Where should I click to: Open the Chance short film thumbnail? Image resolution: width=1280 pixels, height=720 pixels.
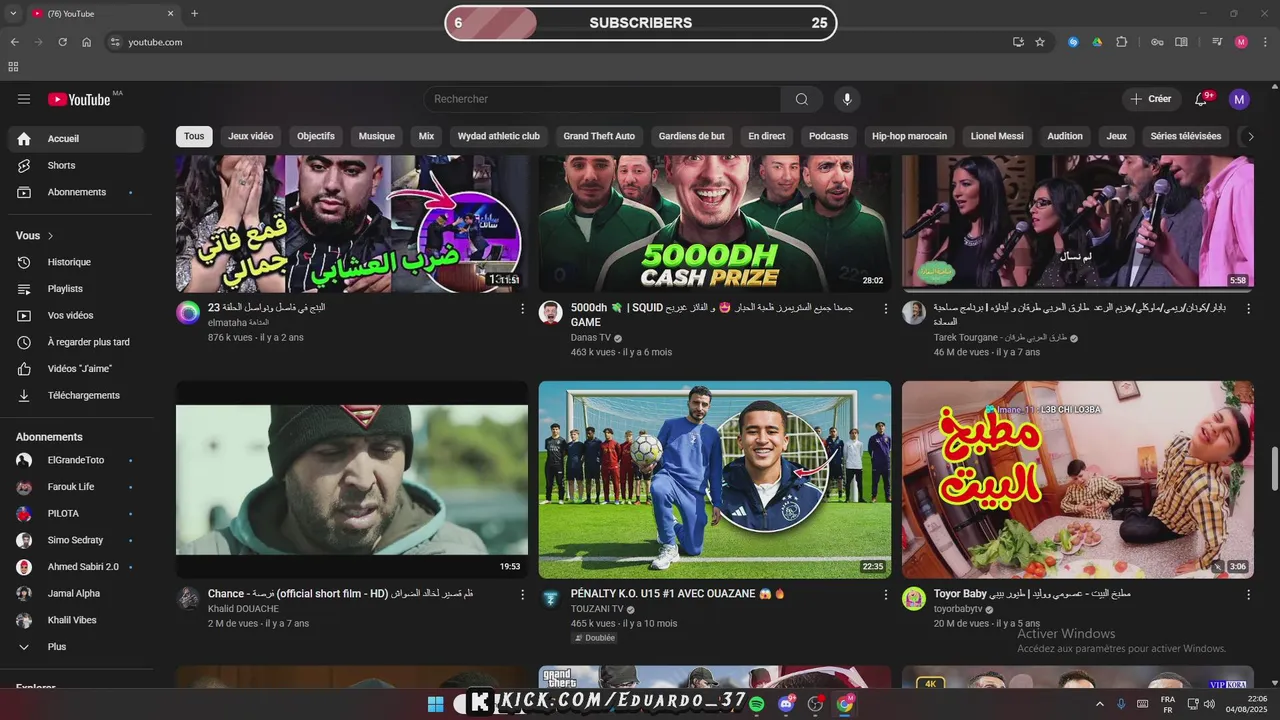(352, 479)
